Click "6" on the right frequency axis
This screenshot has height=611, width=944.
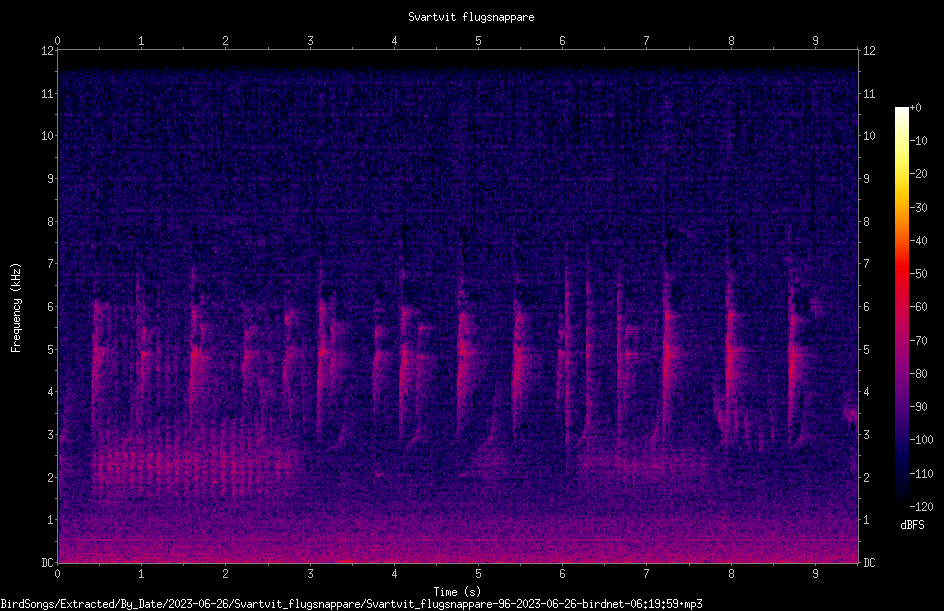tap(866, 307)
